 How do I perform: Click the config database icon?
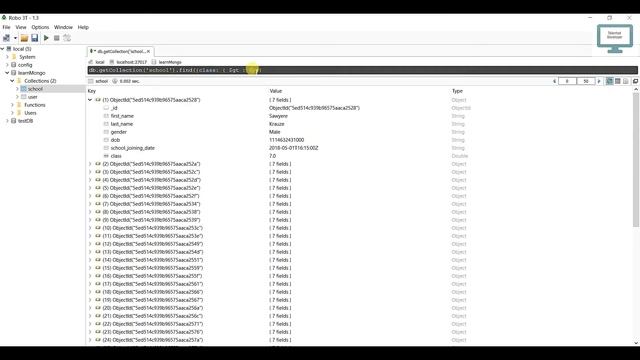[14, 65]
